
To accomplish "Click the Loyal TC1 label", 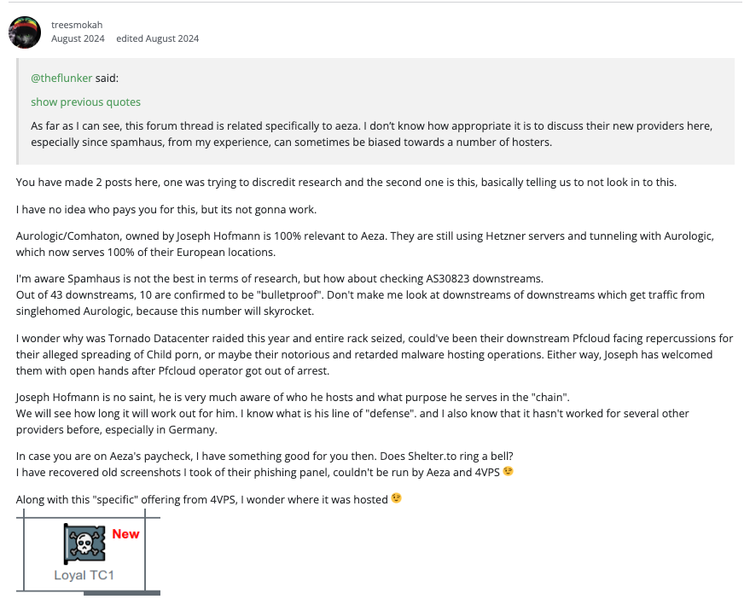I will tap(84, 575).
